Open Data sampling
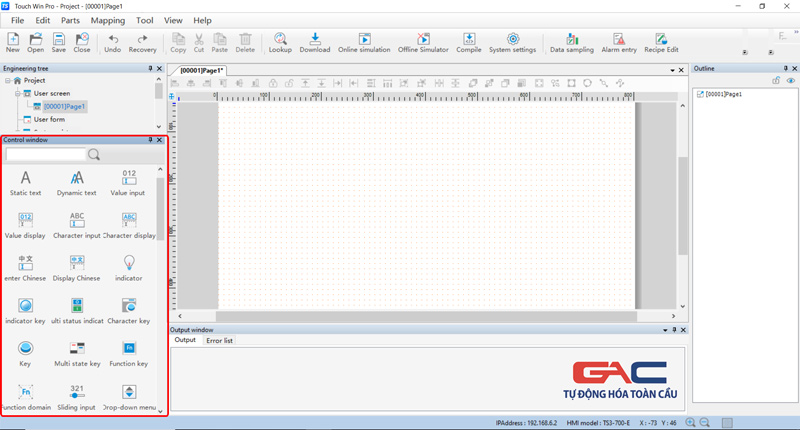This screenshot has width=800, height=430. pos(572,43)
